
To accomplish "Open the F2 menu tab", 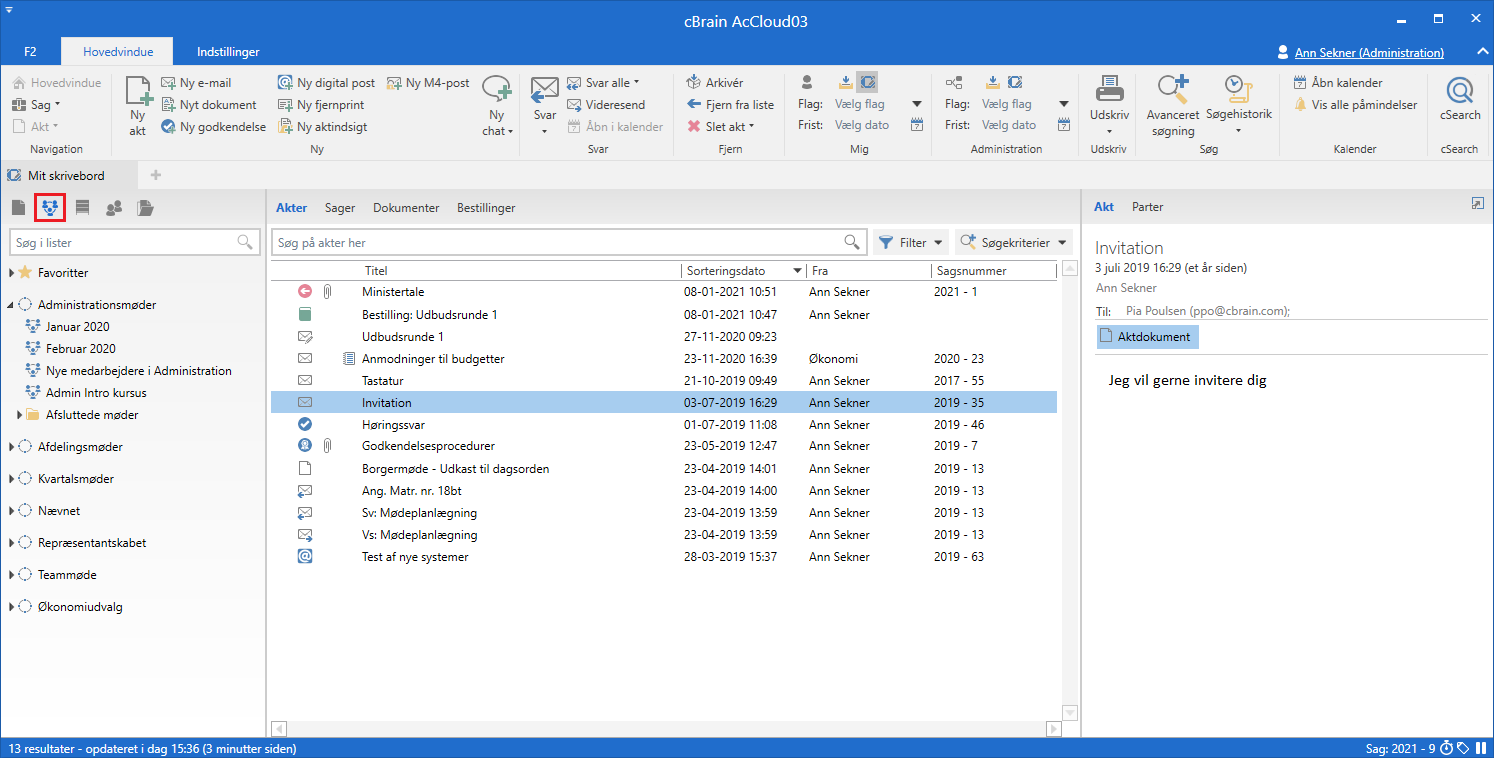I will coord(30,52).
